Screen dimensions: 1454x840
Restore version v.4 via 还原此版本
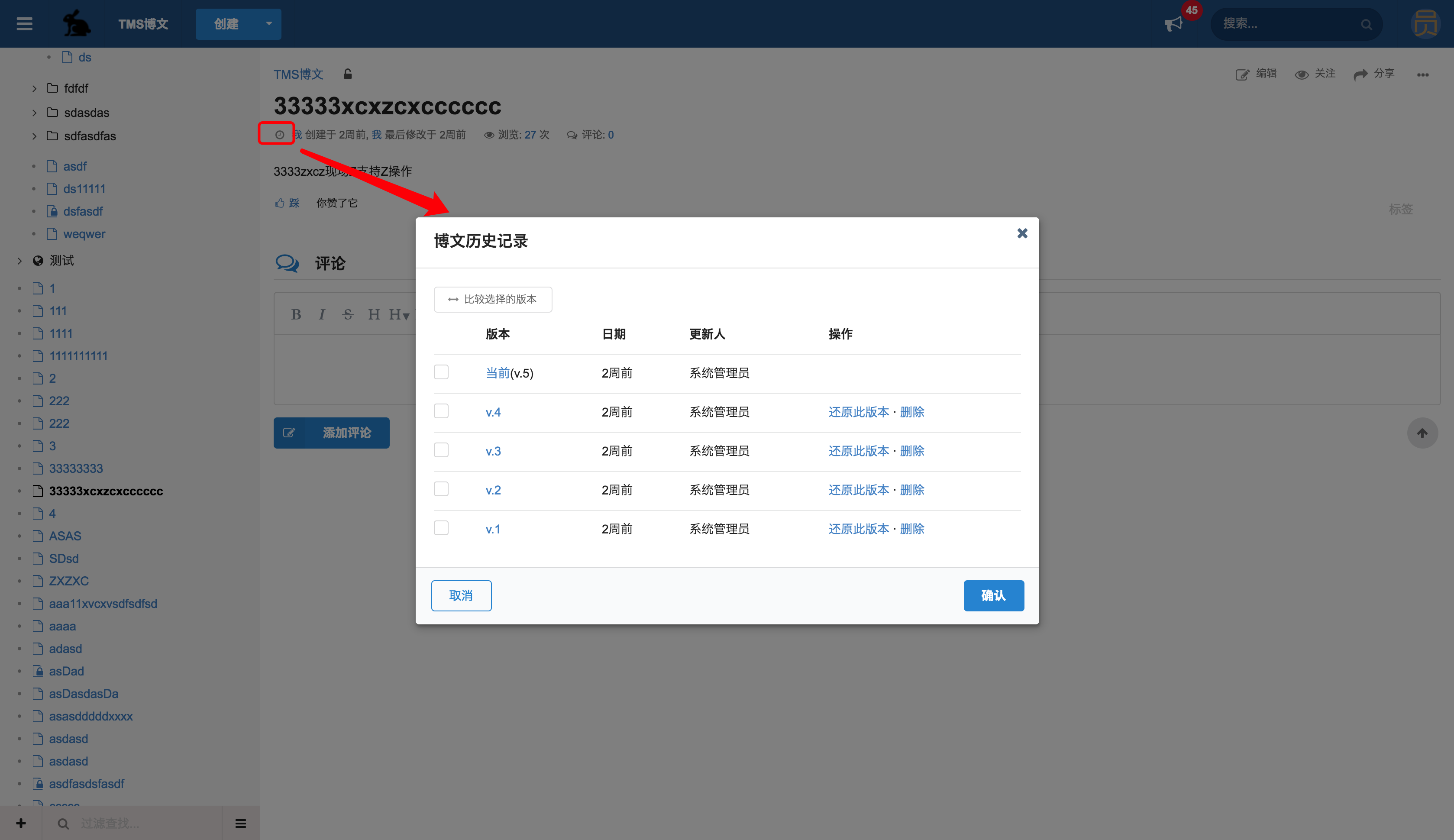click(859, 412)
